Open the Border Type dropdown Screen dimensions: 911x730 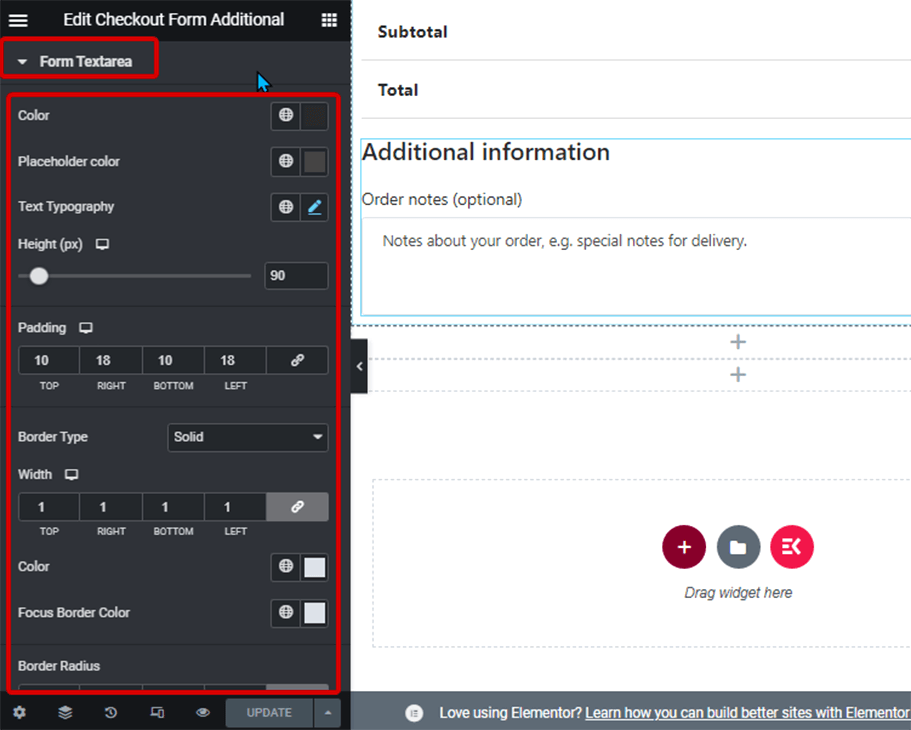[248, 437]
